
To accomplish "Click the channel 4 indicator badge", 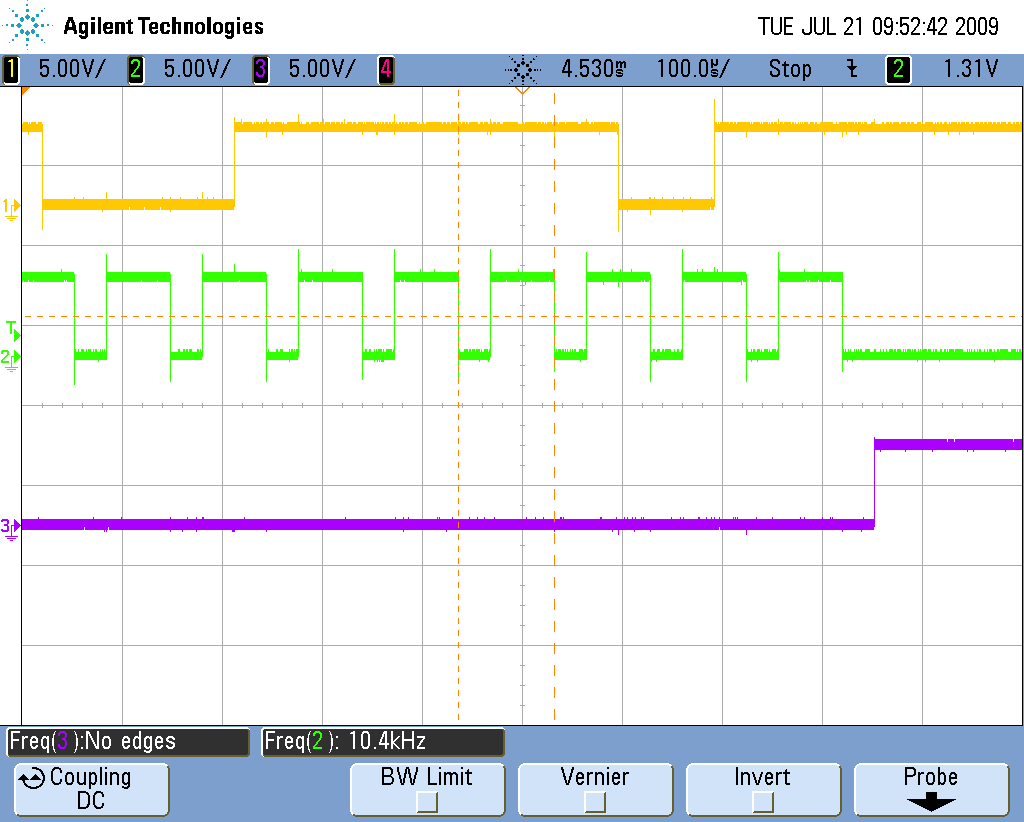I will [x=386, y=70].
